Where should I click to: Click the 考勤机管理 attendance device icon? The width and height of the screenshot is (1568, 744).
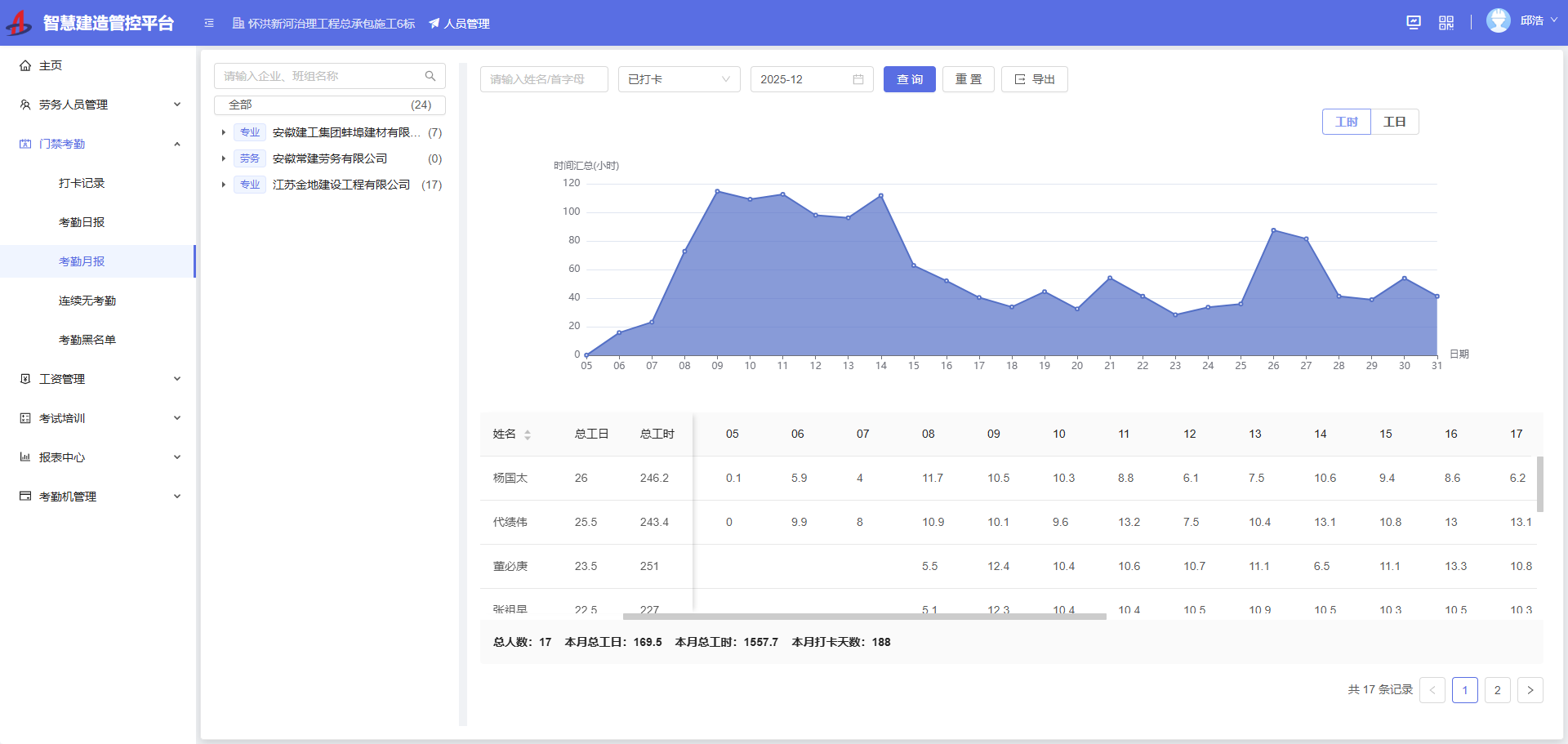[x=24, y=496]
